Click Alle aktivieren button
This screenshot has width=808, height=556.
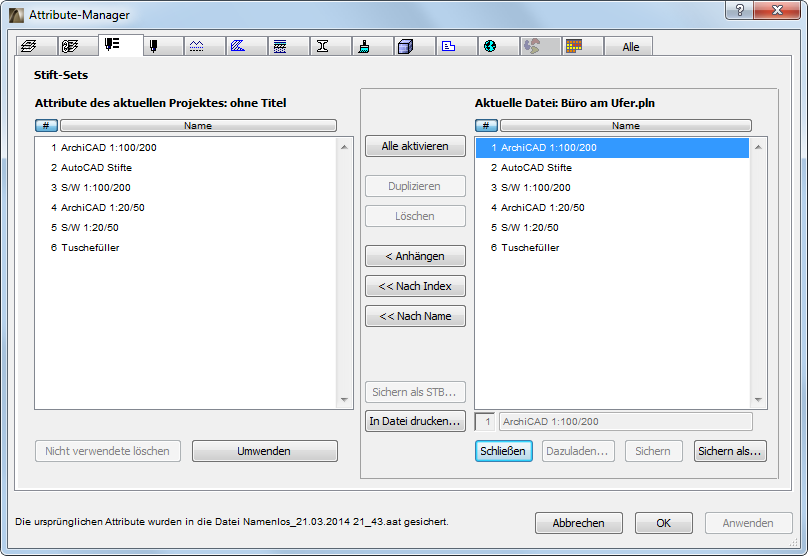point(415,146)
